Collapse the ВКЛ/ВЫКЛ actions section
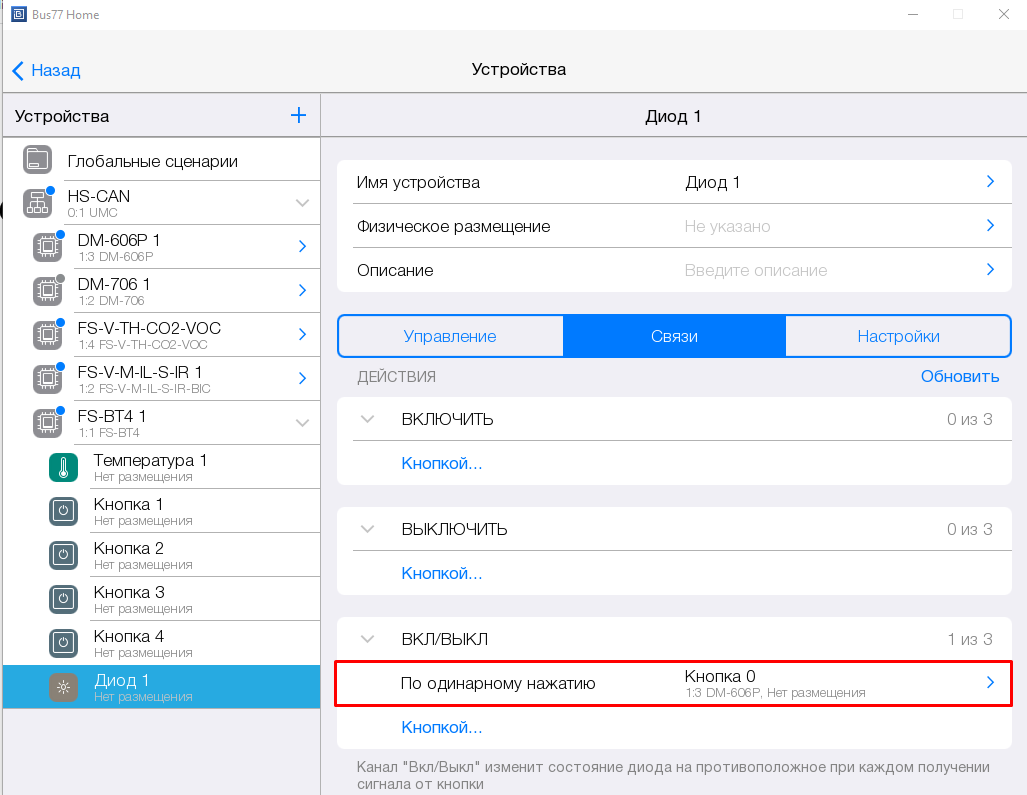 (x=367, y=639)
